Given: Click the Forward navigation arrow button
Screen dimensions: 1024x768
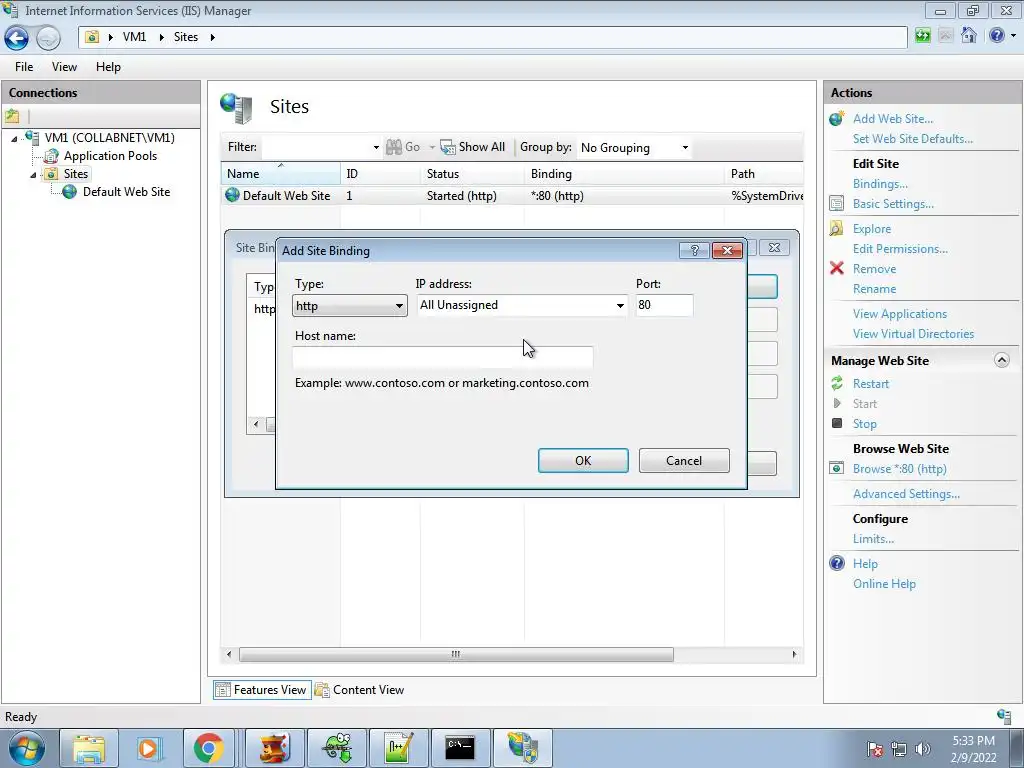Looking at the screenshot, I should 48,38.
